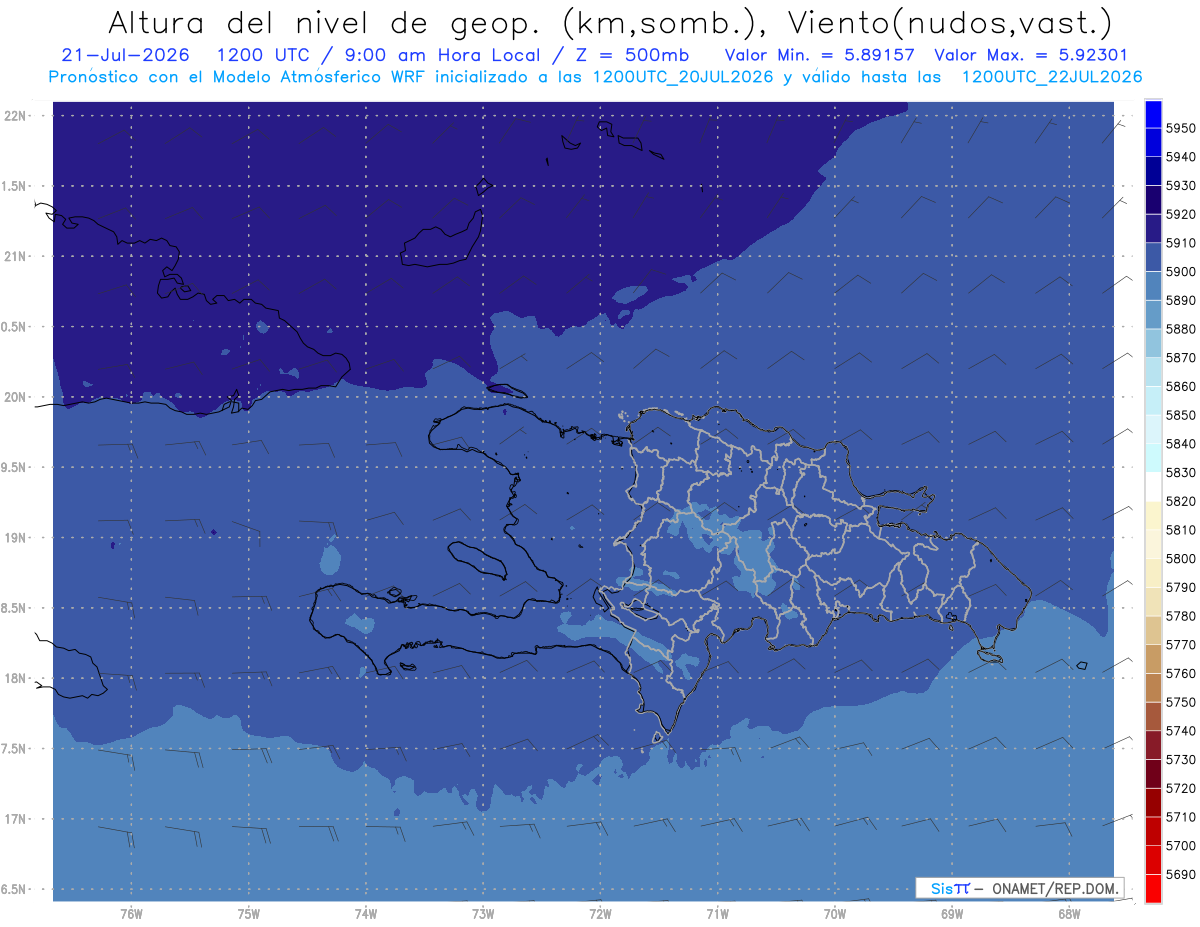Click the "75W" longitude label
Image resolution: width=1200 pixels, height=927 pixels.
[x=249, y=913]
